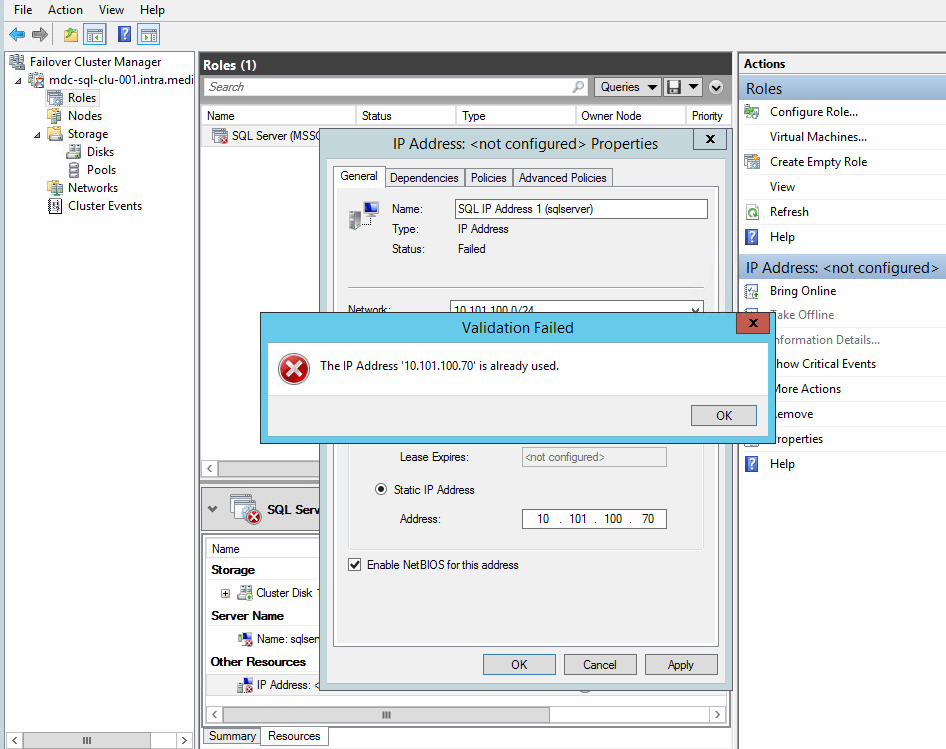946x749 pixels.
Task: Open the save query dropdown arrow
Action: click(694, 87)
